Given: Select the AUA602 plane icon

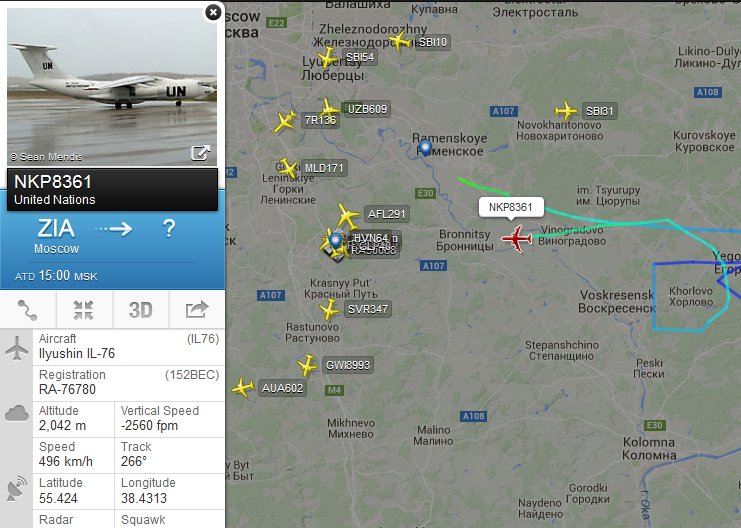Looking at the screenshot, I should (x=242, y=388).
